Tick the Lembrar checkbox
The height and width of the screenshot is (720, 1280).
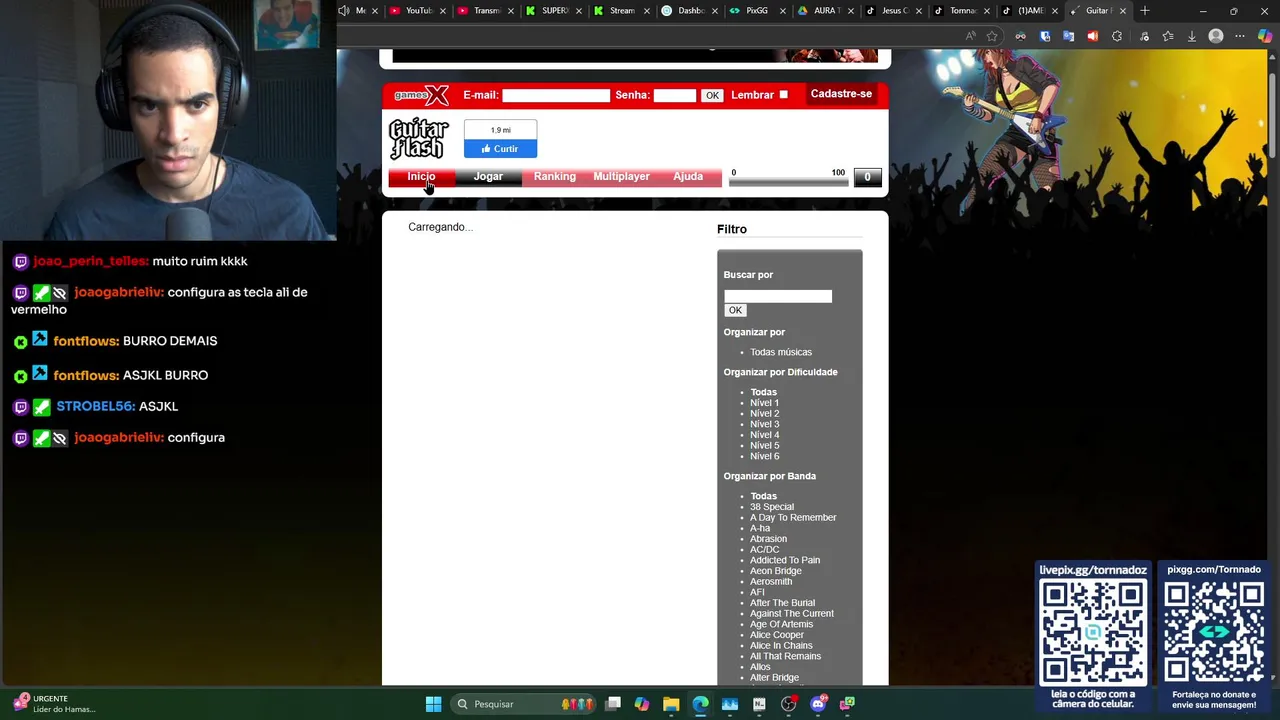point(783,95)
